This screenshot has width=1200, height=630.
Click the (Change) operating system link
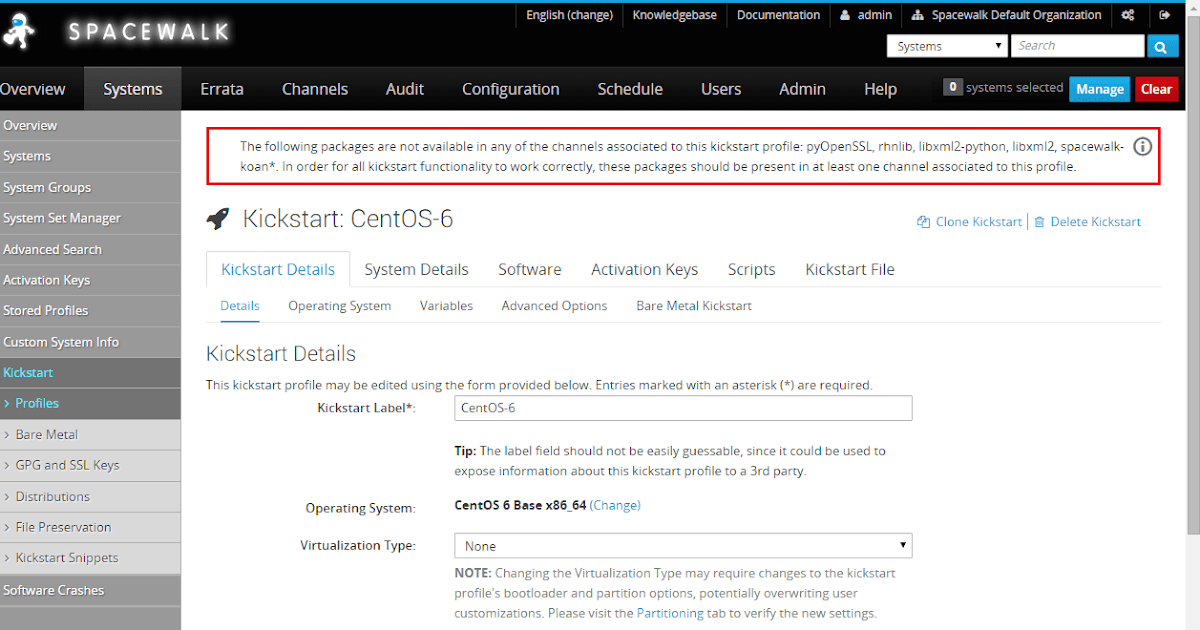pyautogui.click(x=615, y=505)
